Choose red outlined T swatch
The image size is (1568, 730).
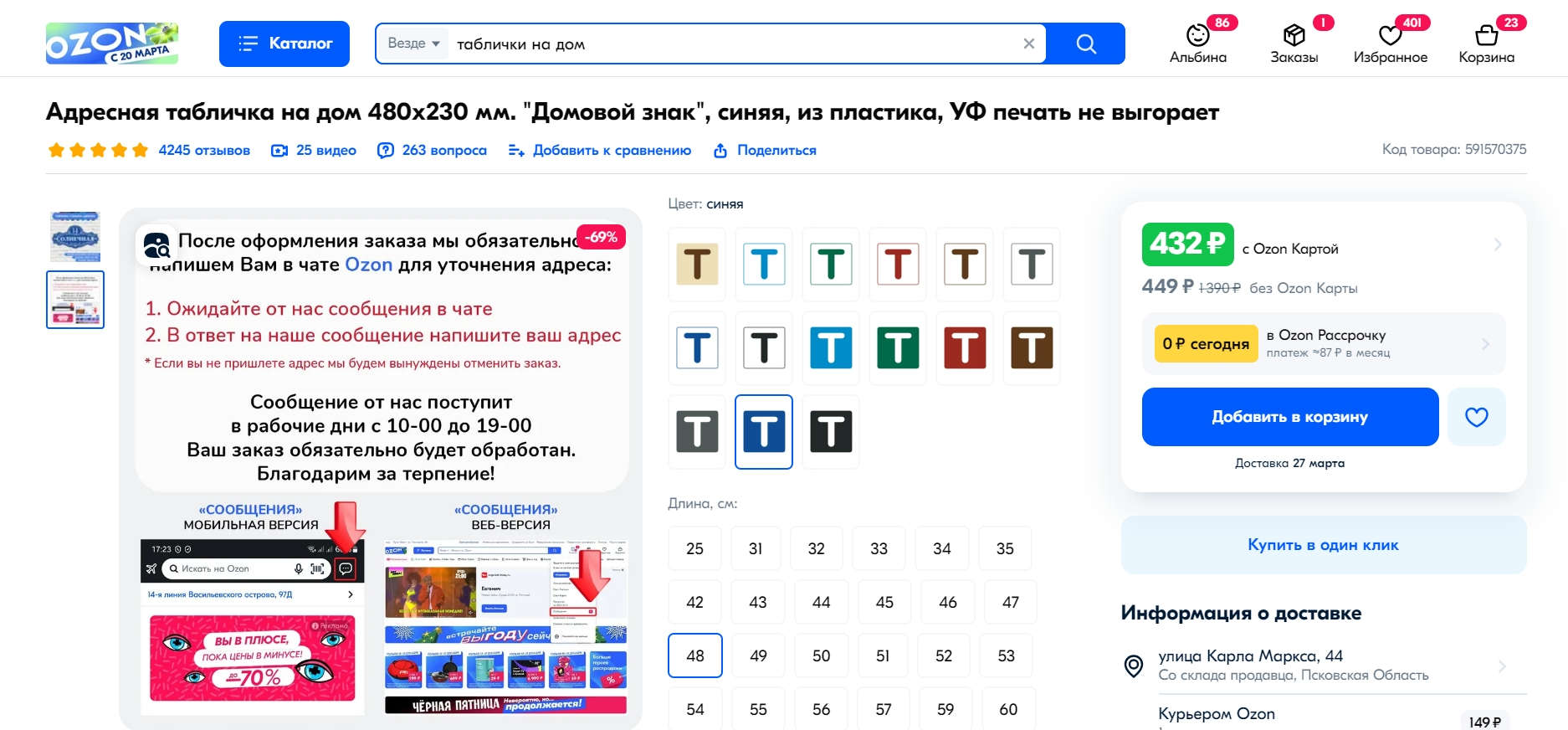click(x=898, y=265)
